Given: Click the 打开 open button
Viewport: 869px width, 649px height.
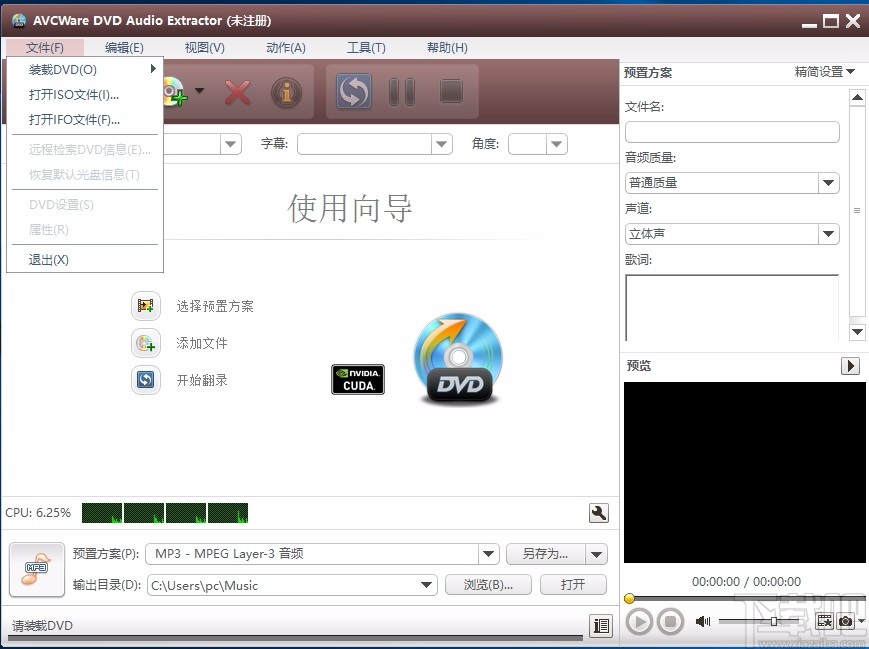Looking at the screenshot, I should (572, 584).
